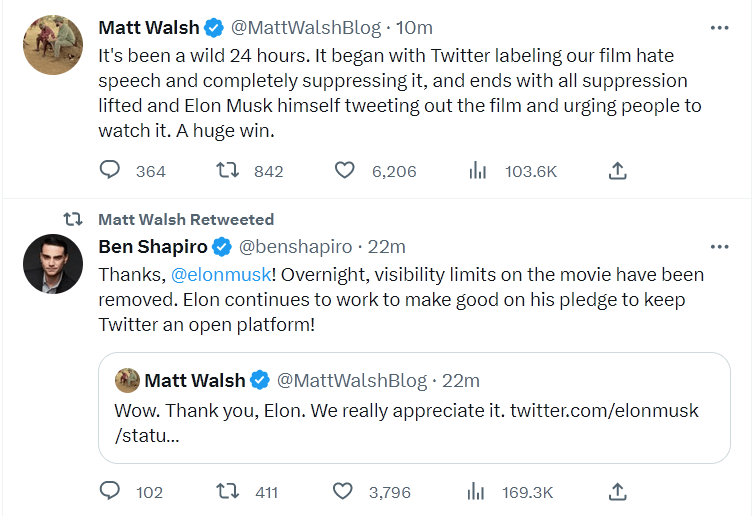Viewport: 752px width, 516px height.
Task: Open Matt Walsh's profile name link
Action: [x=149, y=28]
